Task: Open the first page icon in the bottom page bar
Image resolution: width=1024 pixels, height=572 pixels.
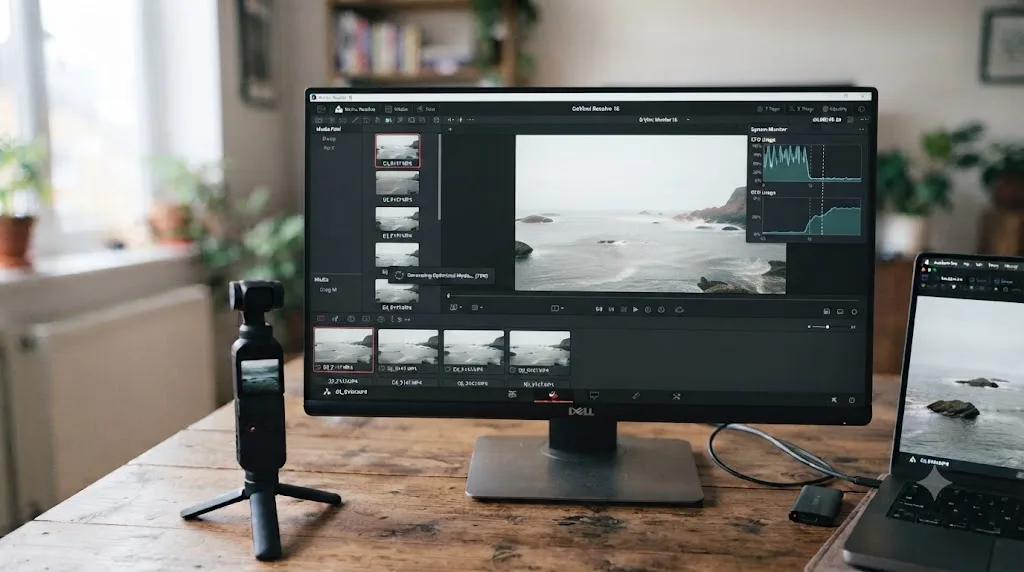Action: tap(512, 394)
